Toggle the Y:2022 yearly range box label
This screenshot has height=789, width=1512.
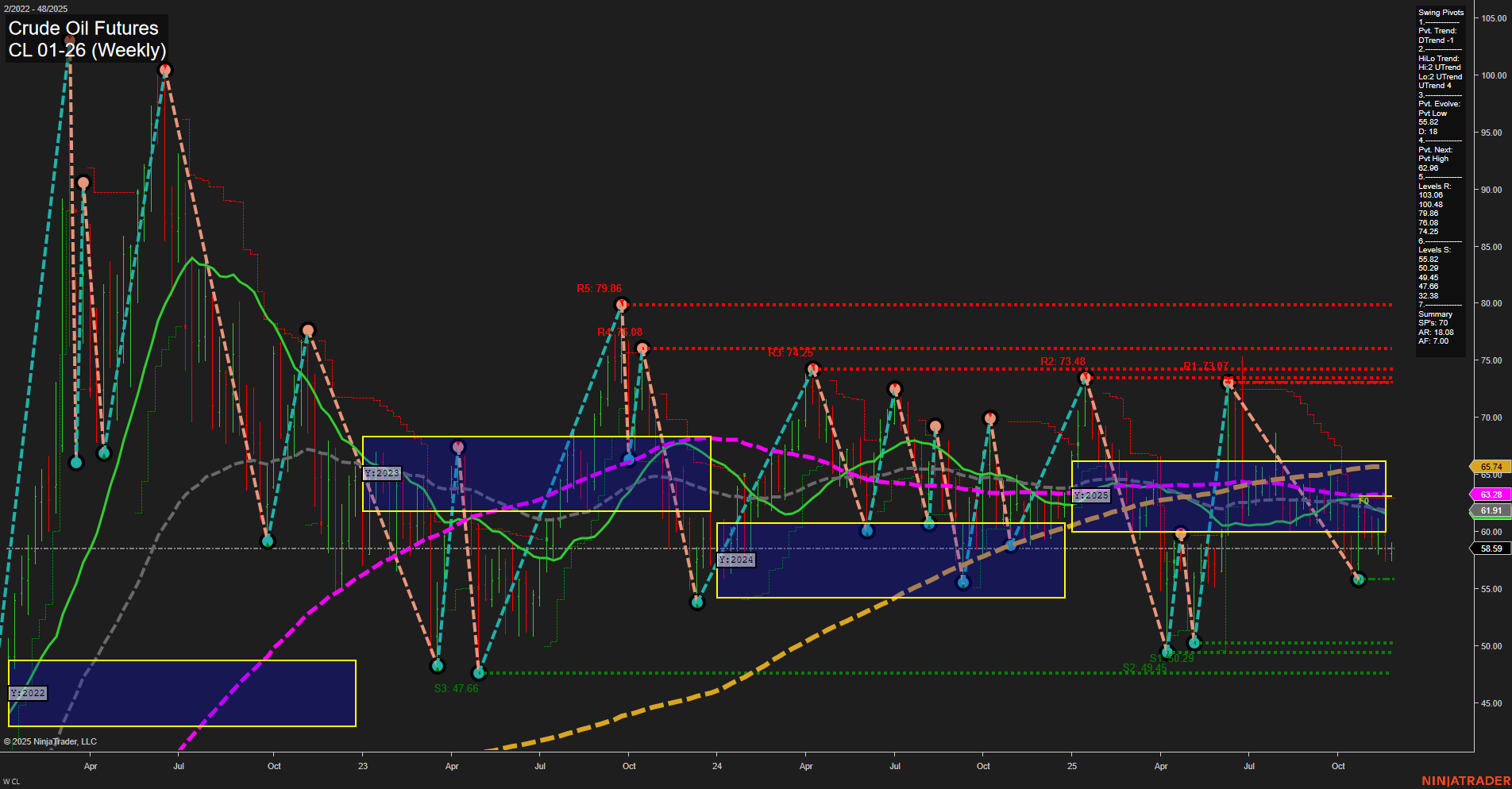pyautogui.click(x=28, y=693)
